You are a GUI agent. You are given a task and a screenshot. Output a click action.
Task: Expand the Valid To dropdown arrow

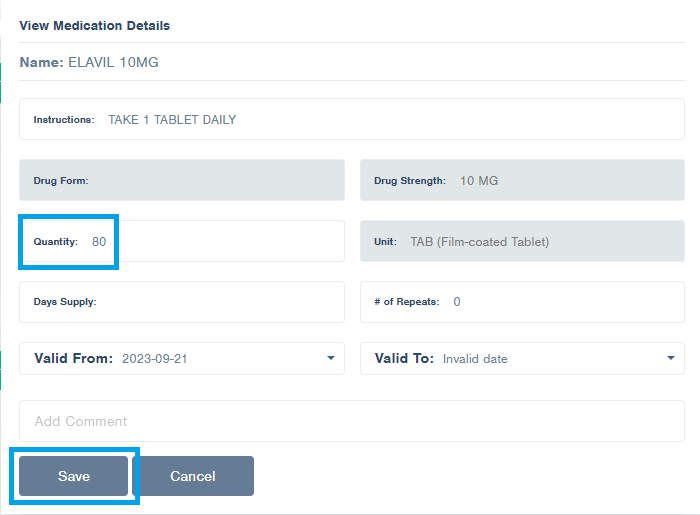[x=670, y=358]
